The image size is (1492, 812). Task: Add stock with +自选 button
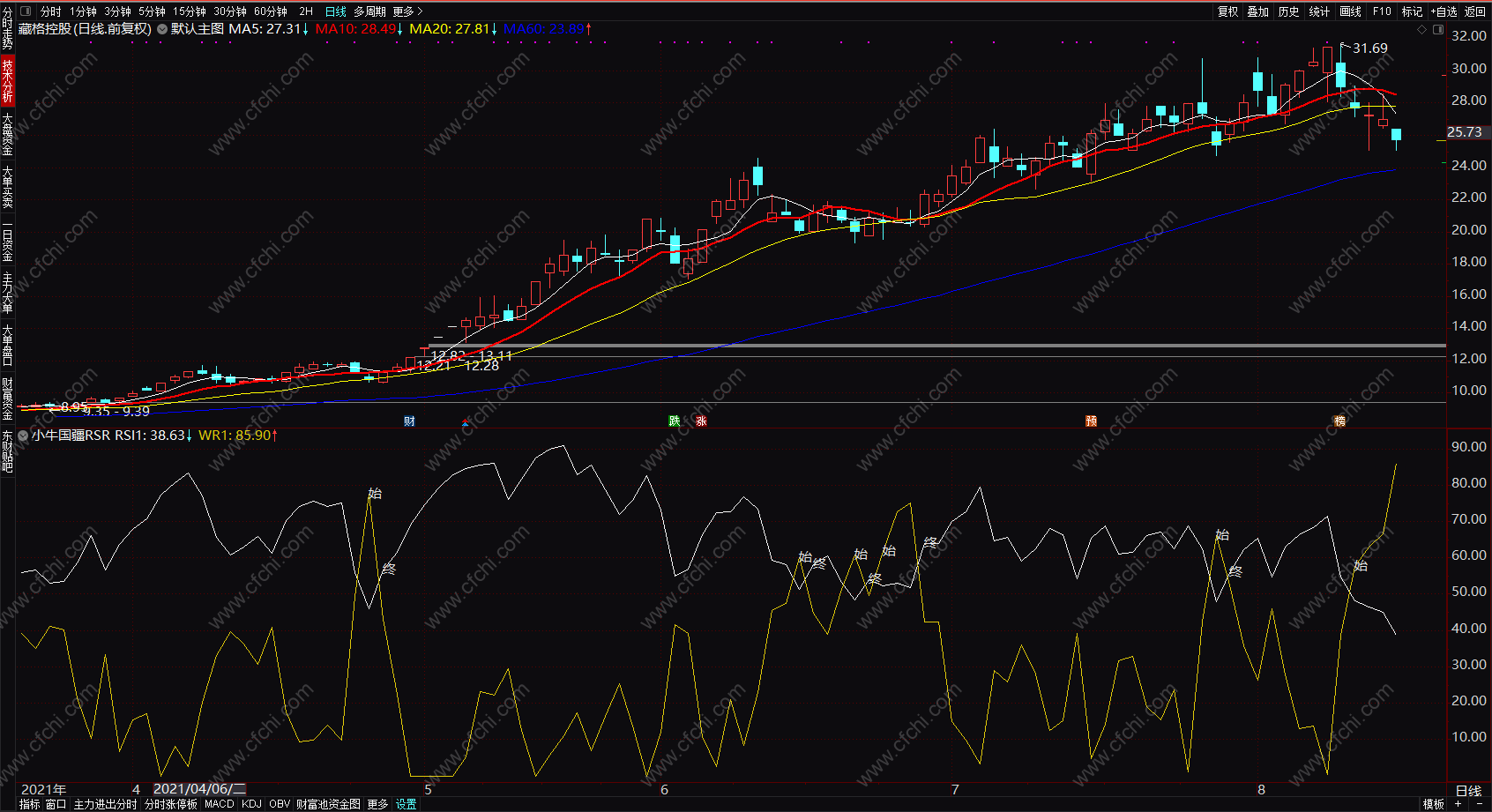1444,11
